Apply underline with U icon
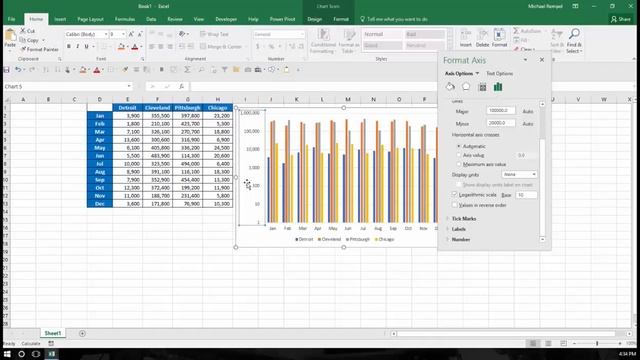 pos(87,47)
